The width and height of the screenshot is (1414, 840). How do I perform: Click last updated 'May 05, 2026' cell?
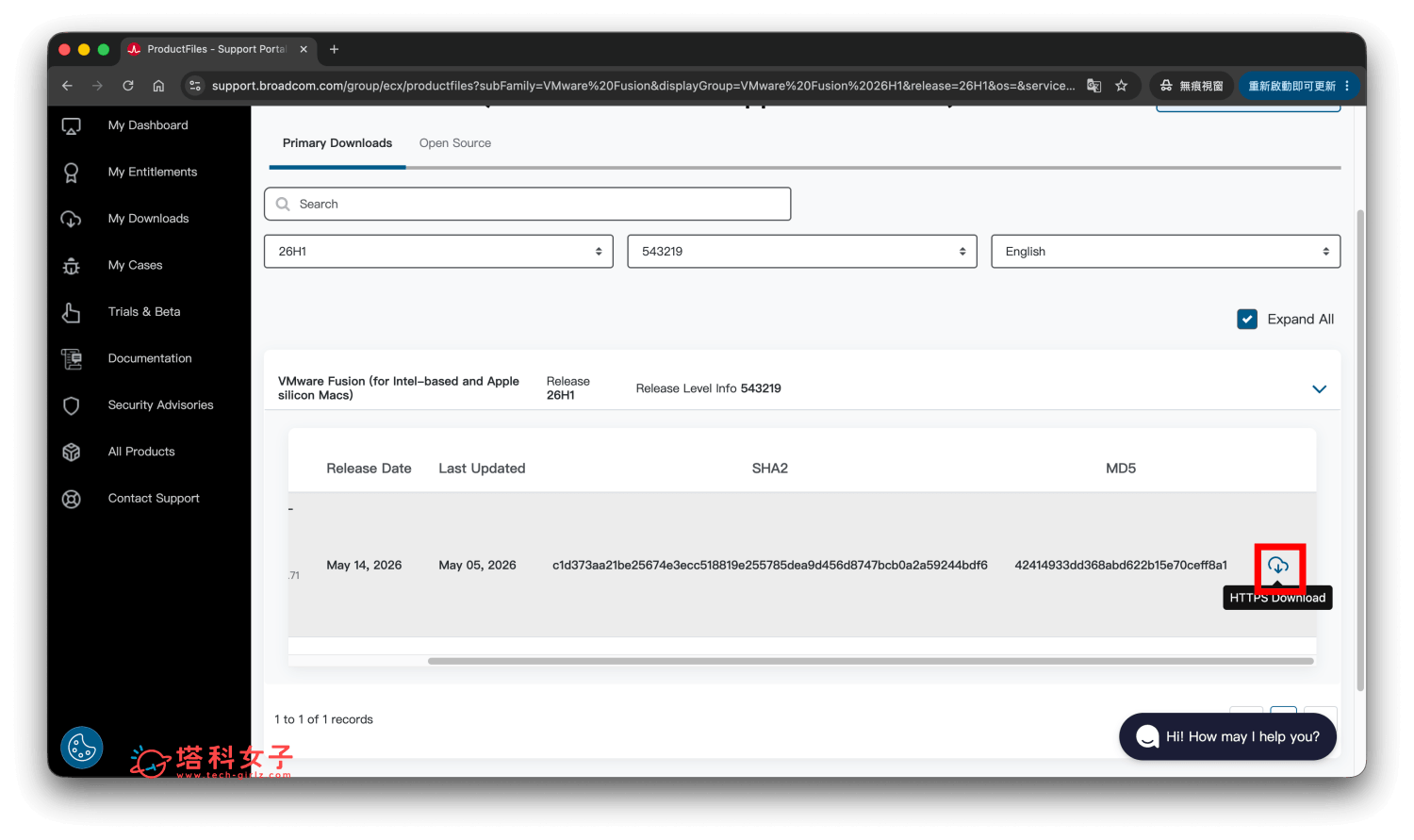tap(477, 566)
